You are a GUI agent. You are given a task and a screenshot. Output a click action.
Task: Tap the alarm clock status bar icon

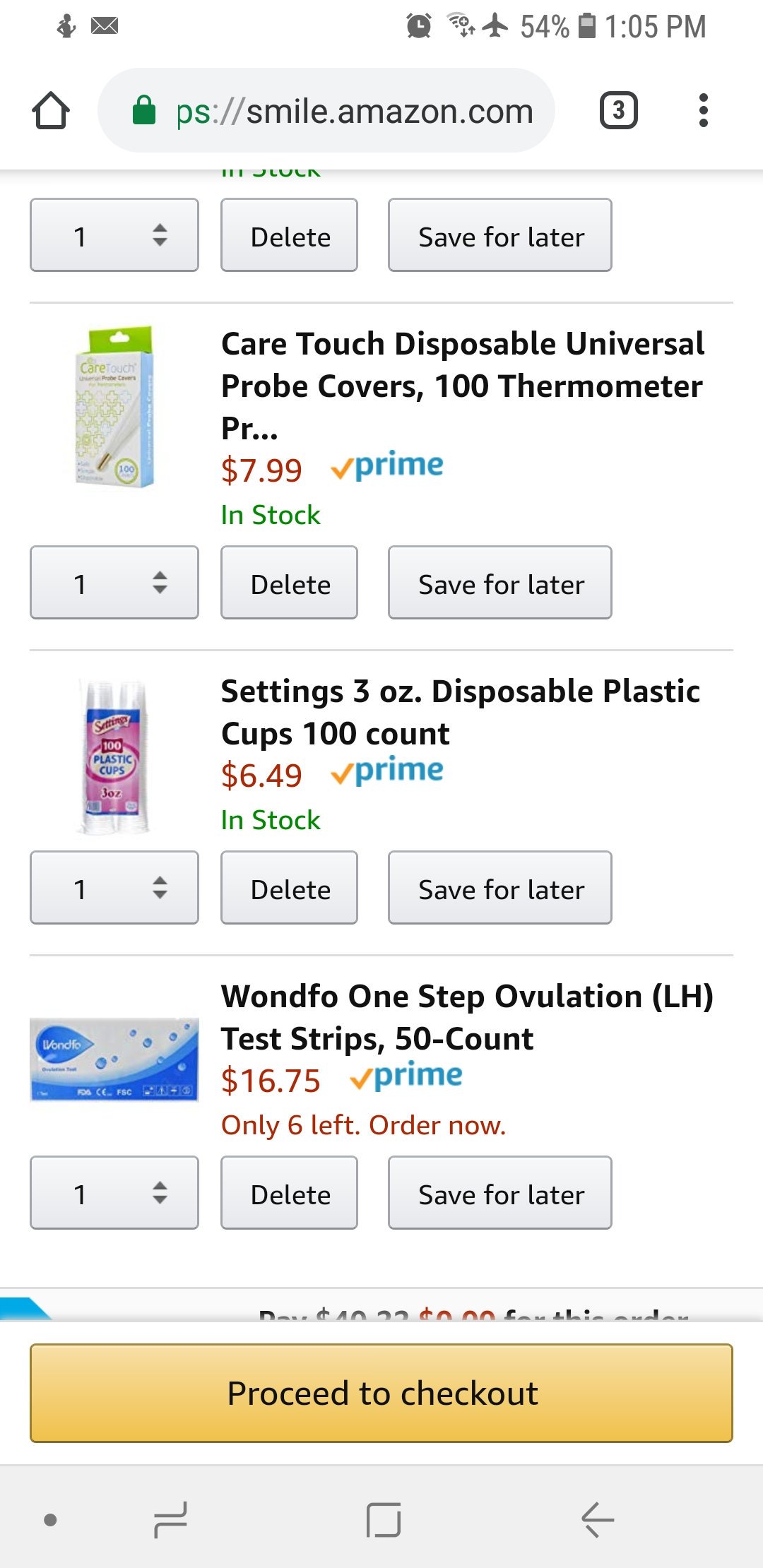[x=418, y=26]
